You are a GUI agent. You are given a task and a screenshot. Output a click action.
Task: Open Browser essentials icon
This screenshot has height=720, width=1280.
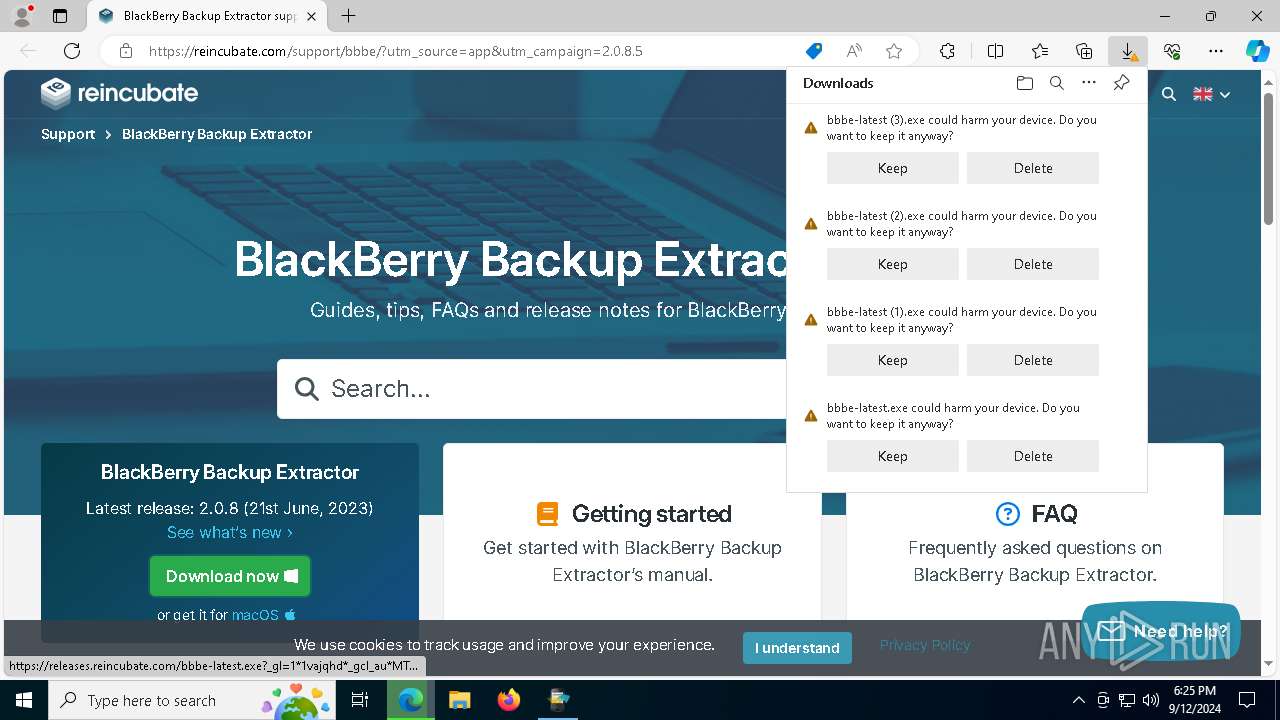point(1172,51)
